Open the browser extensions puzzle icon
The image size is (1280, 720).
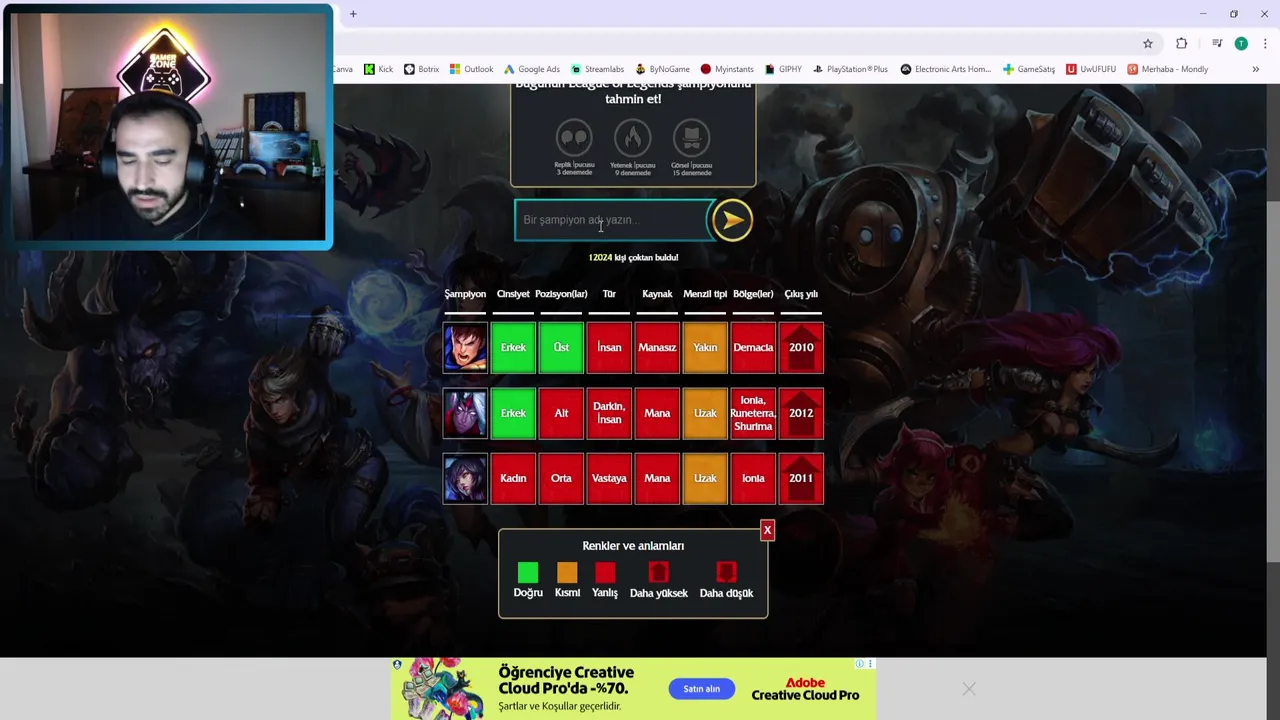[1182, 43]
